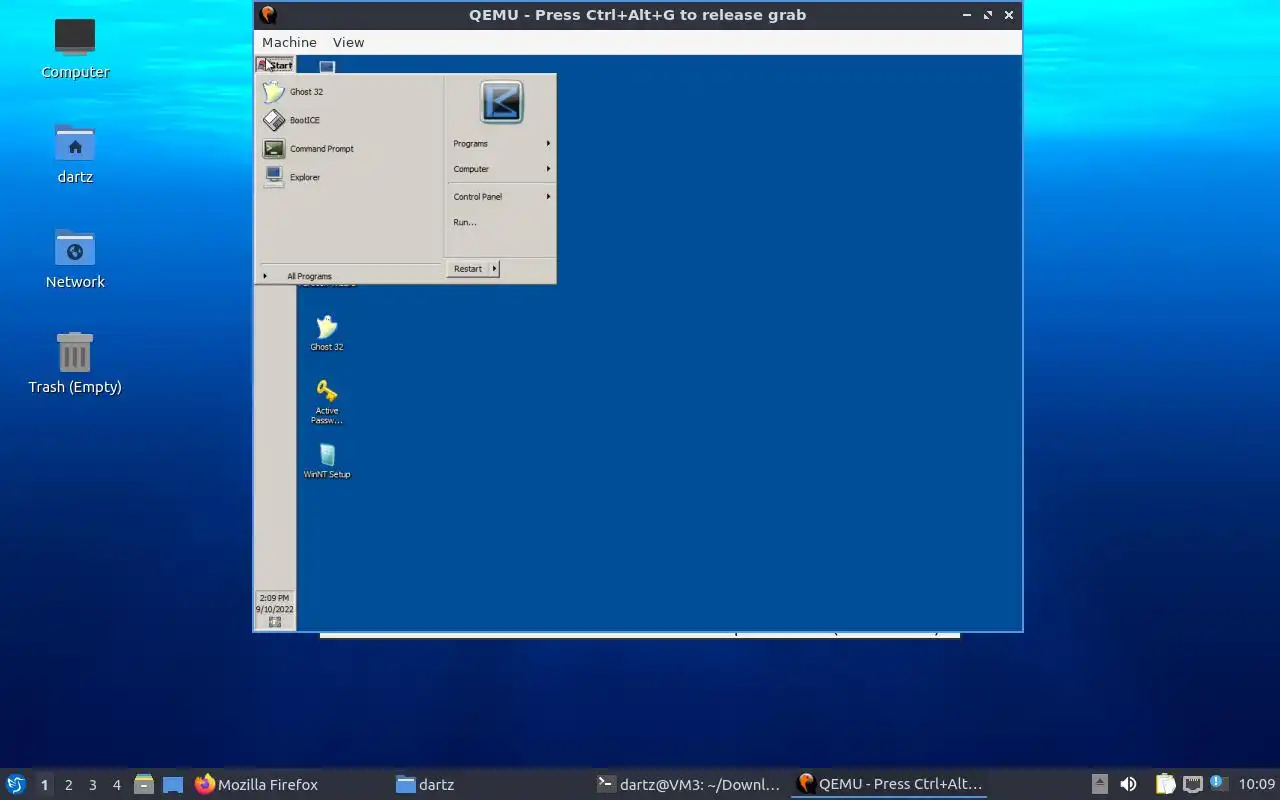Click the update notifier tray icon

1217,783
